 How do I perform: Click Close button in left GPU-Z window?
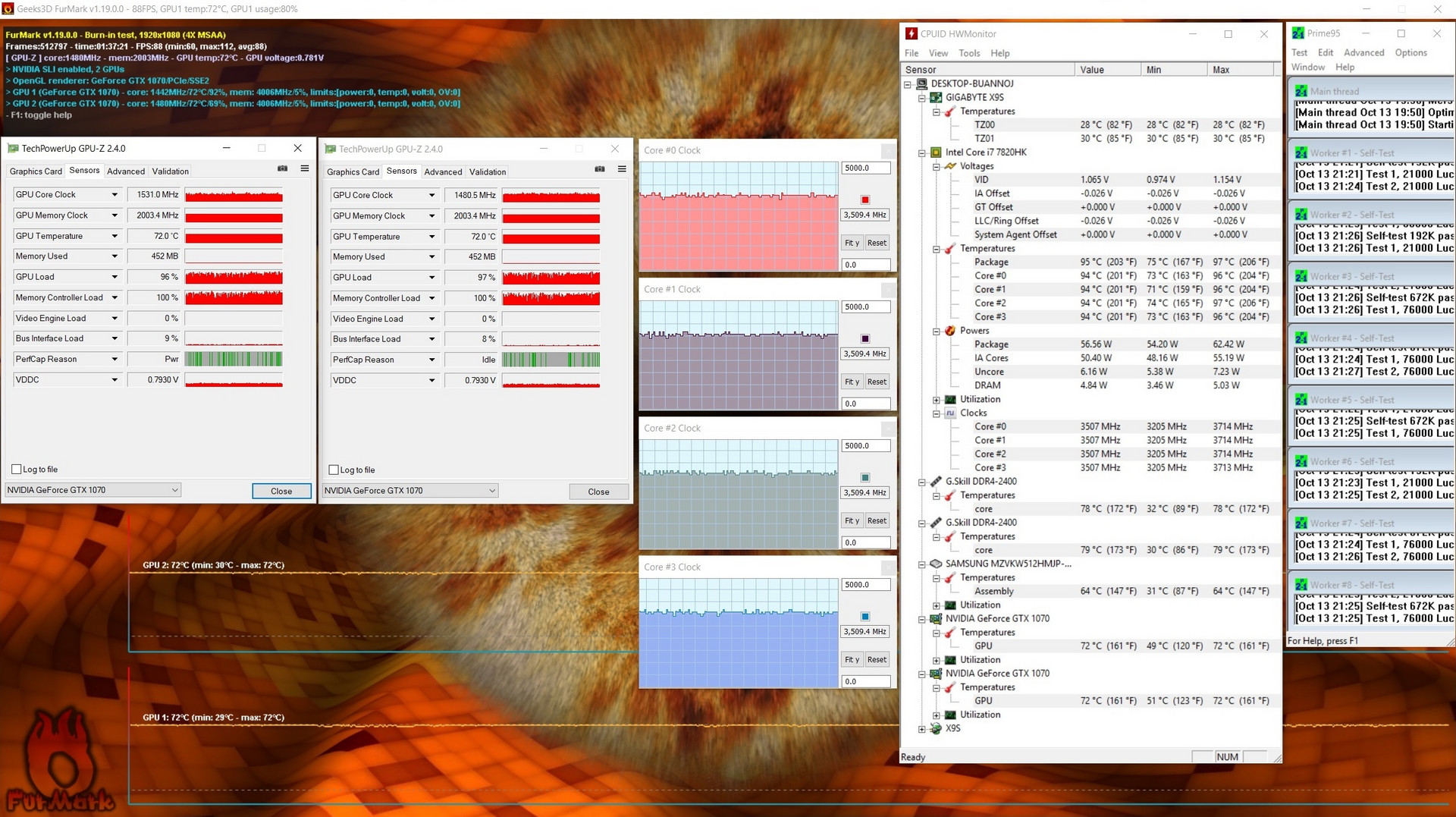click(281, 491)
